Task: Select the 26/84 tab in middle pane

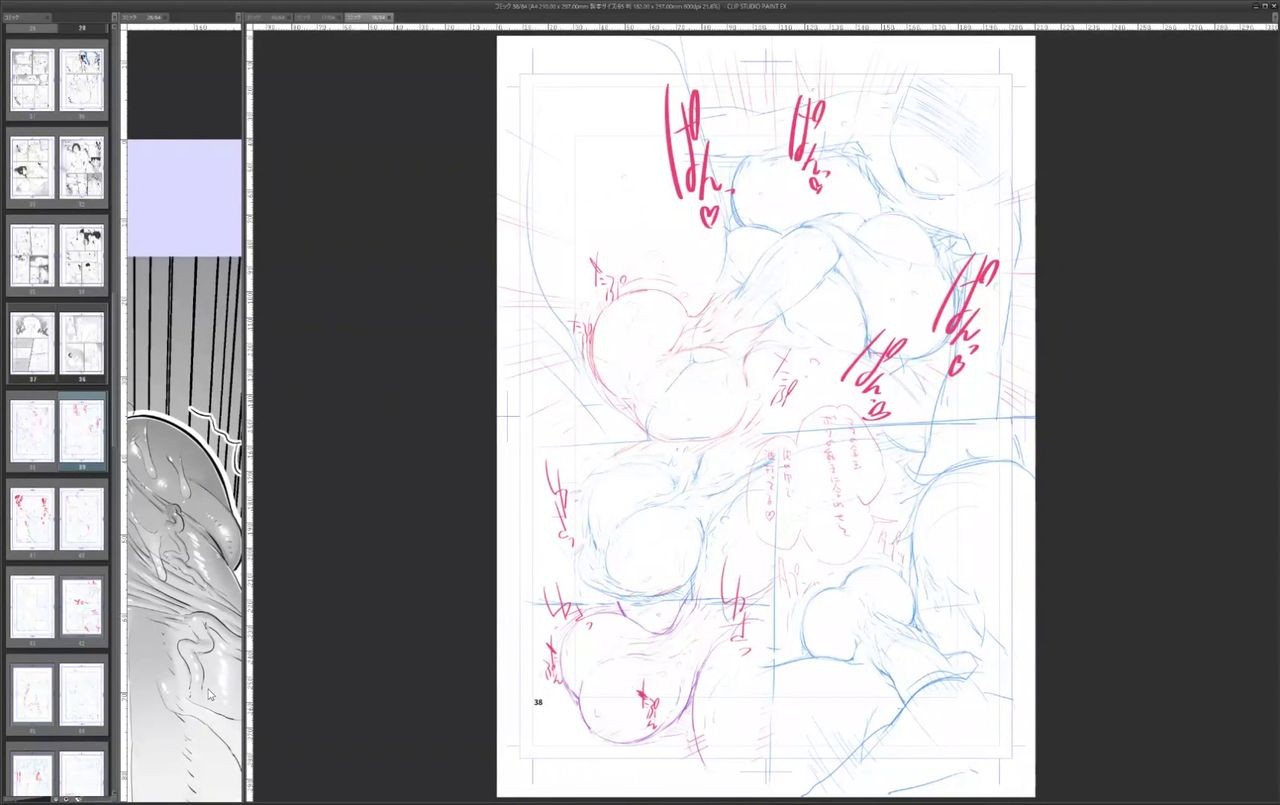Action: click(142, 17)
